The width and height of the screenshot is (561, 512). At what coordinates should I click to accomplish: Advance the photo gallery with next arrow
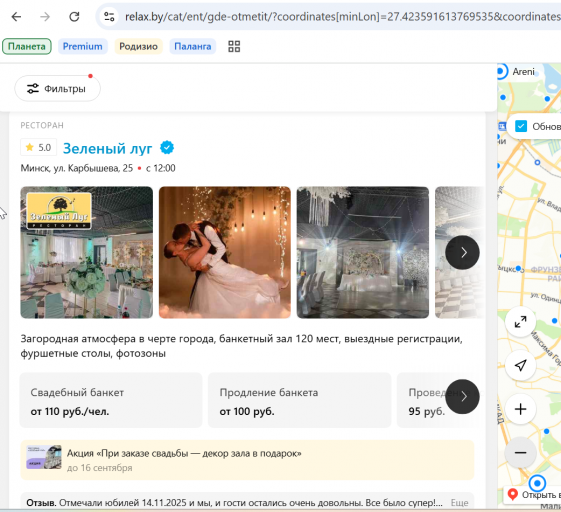pos(462,252)
